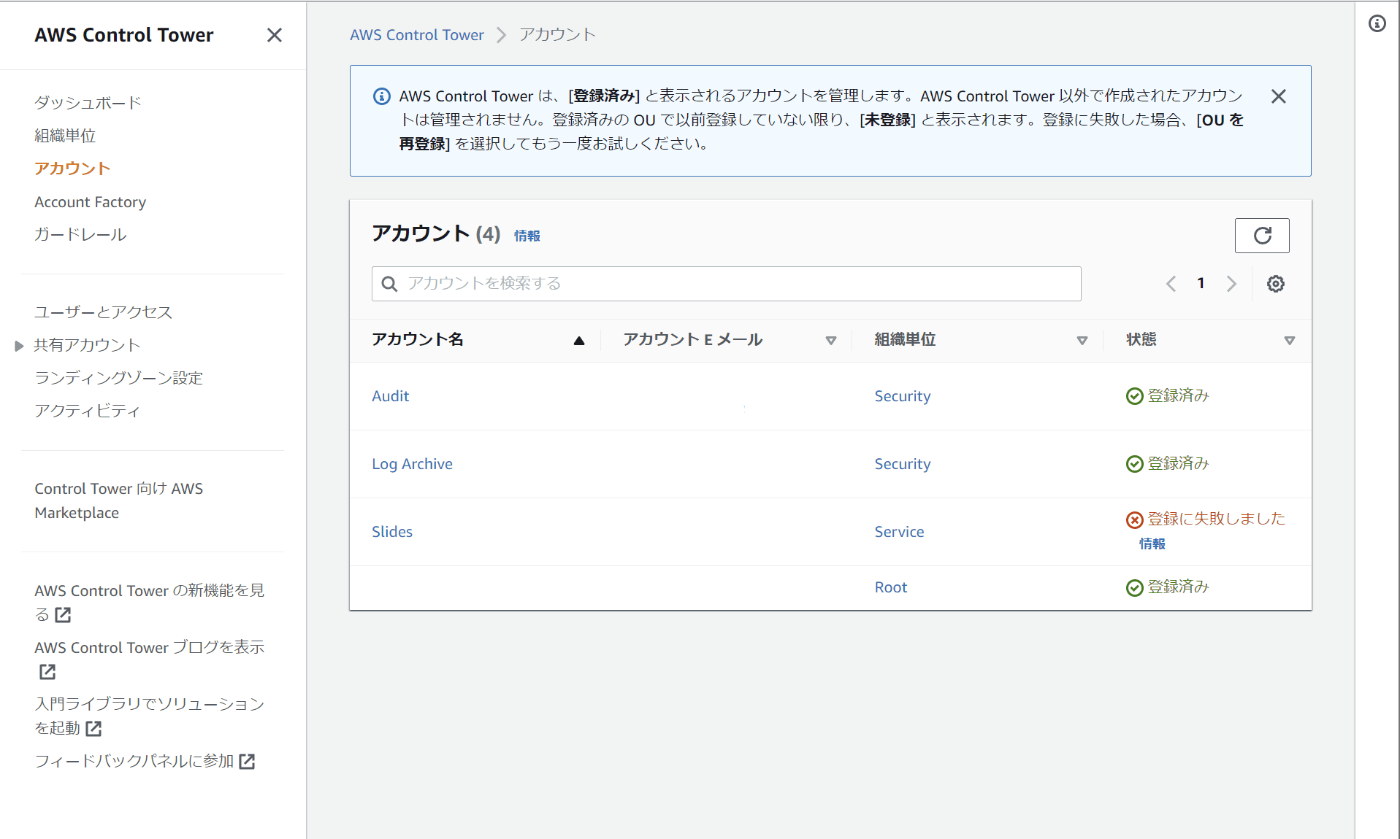Open the Root OU link

[891, 587]
